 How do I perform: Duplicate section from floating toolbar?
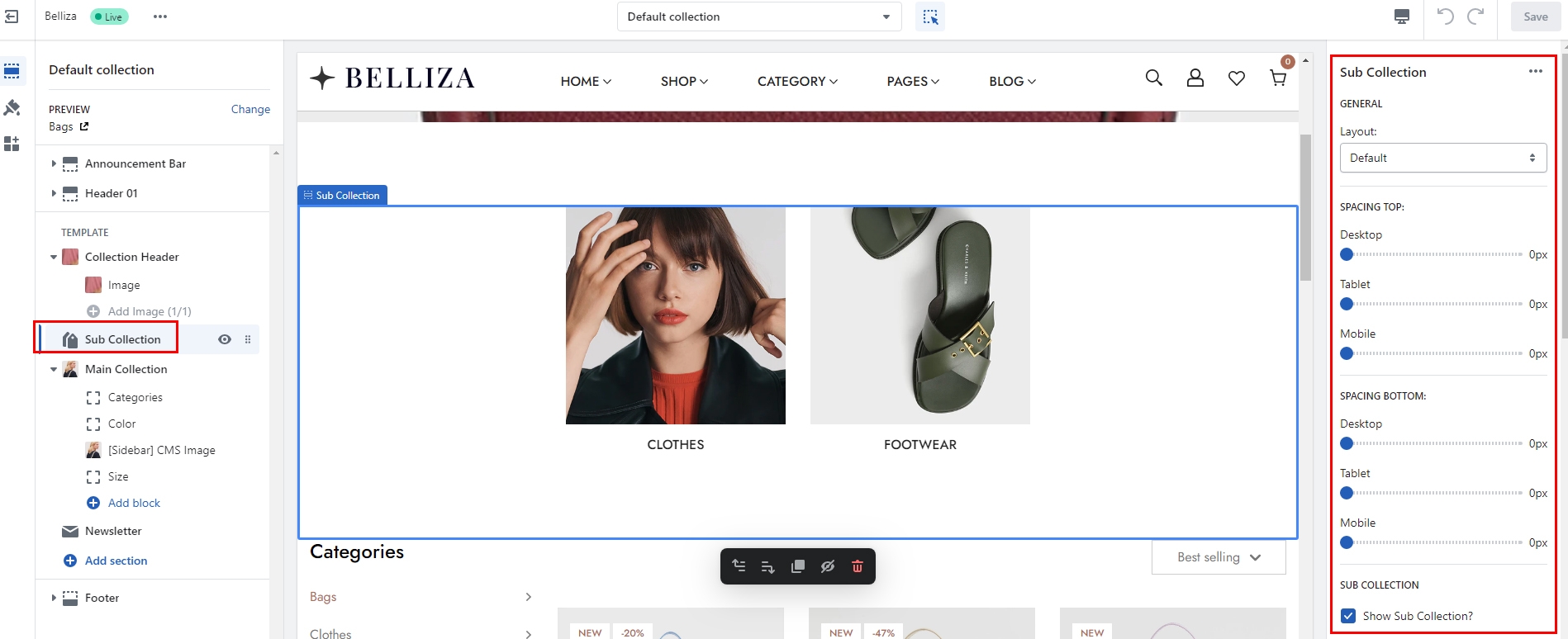coord(798,566)
